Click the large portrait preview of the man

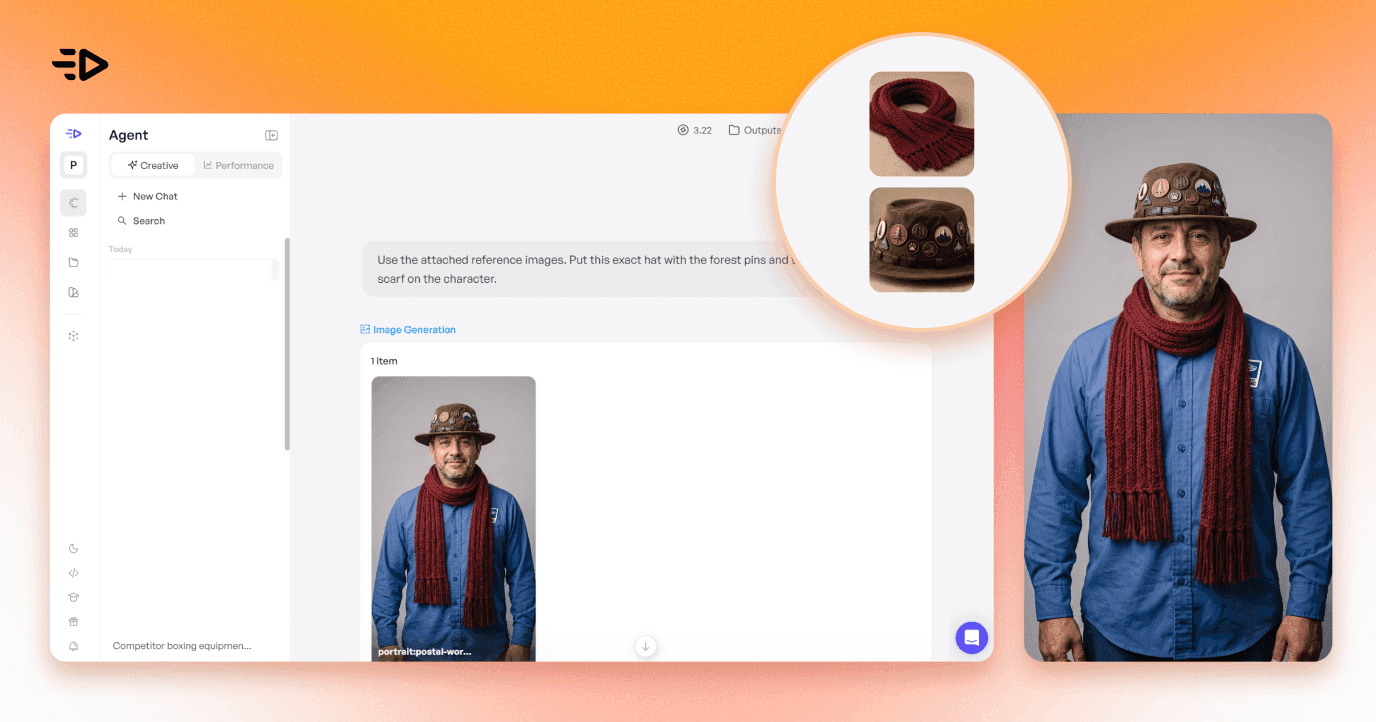1178,387
